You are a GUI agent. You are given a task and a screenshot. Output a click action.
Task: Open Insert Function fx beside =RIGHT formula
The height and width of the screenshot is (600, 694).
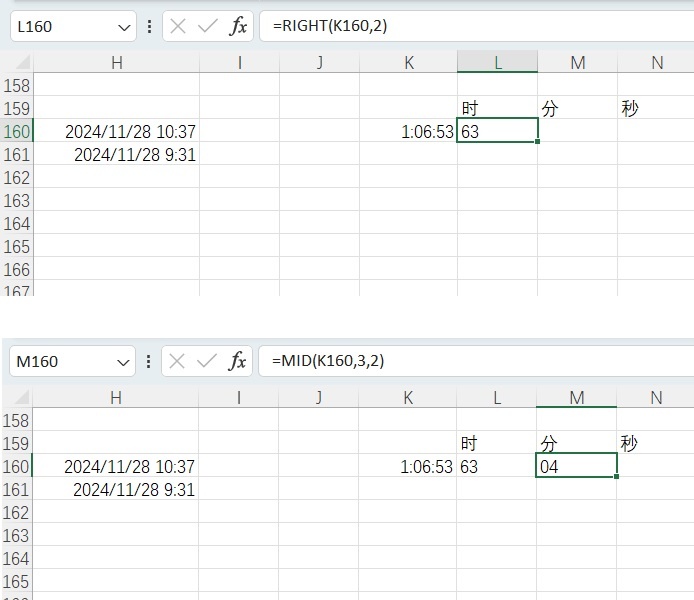(x=238, y=27)
